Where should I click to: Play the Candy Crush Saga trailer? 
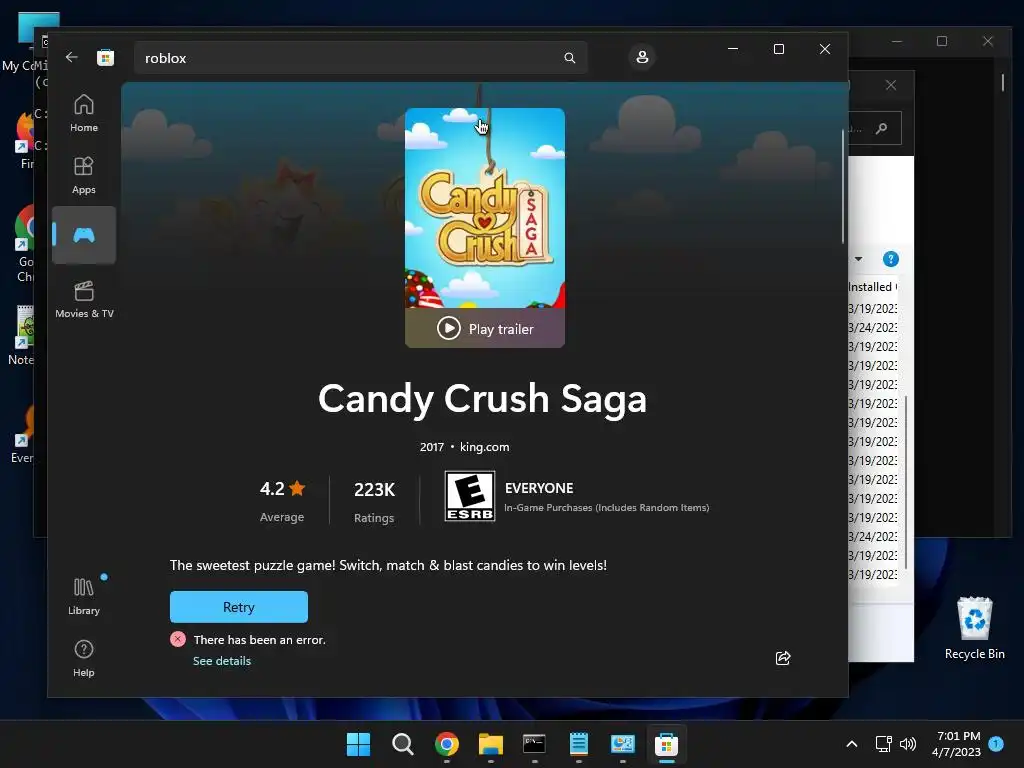485,328
